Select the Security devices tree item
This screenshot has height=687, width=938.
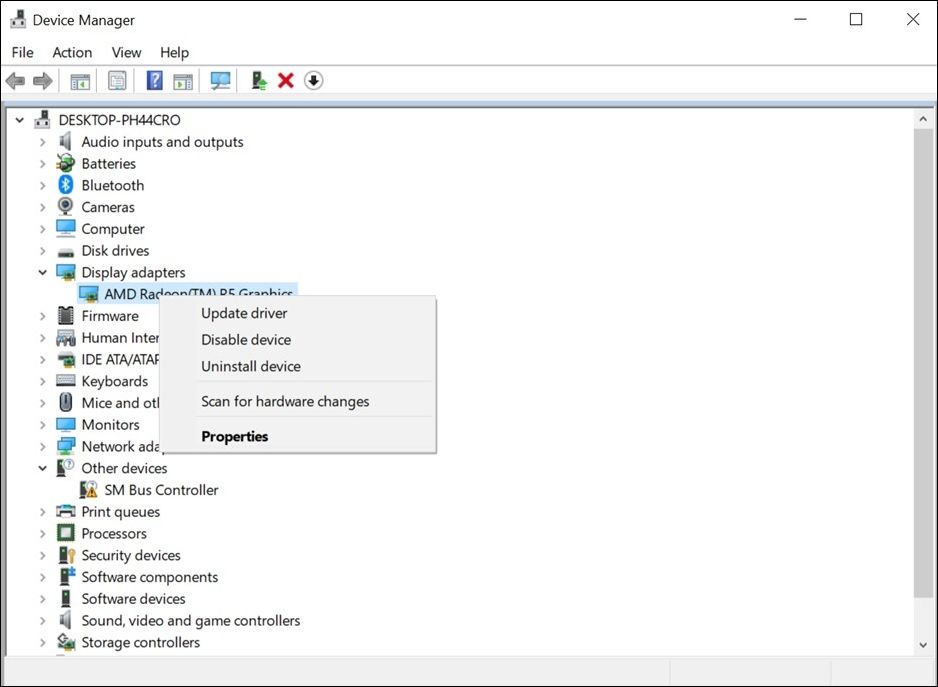point(131,556)
